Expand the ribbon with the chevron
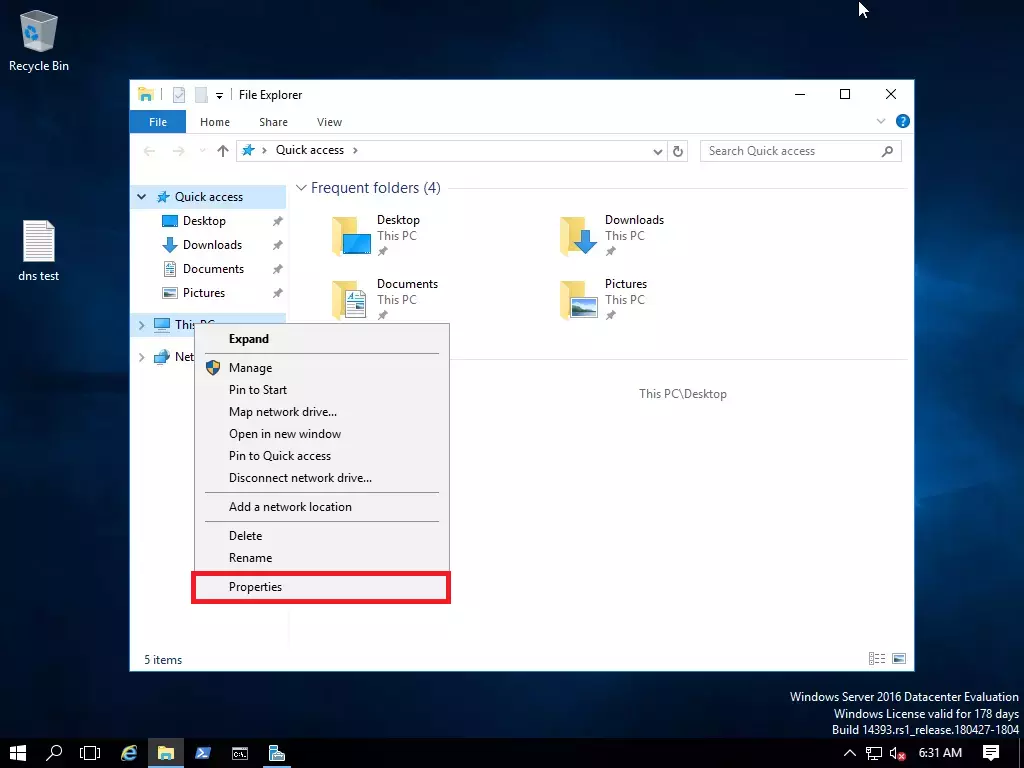Viewport: 1024px width, 768px height. point(881,121)
